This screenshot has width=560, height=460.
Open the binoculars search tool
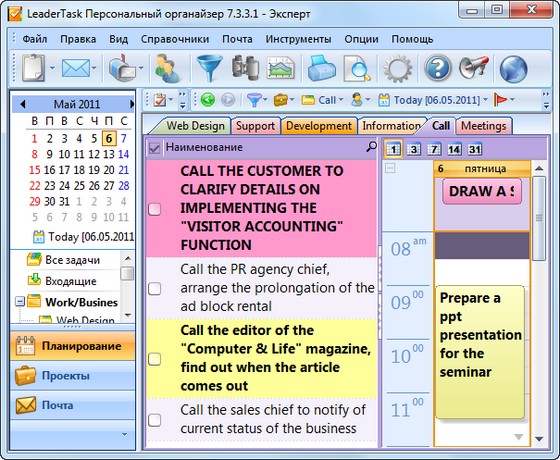[x=245, y=68]
